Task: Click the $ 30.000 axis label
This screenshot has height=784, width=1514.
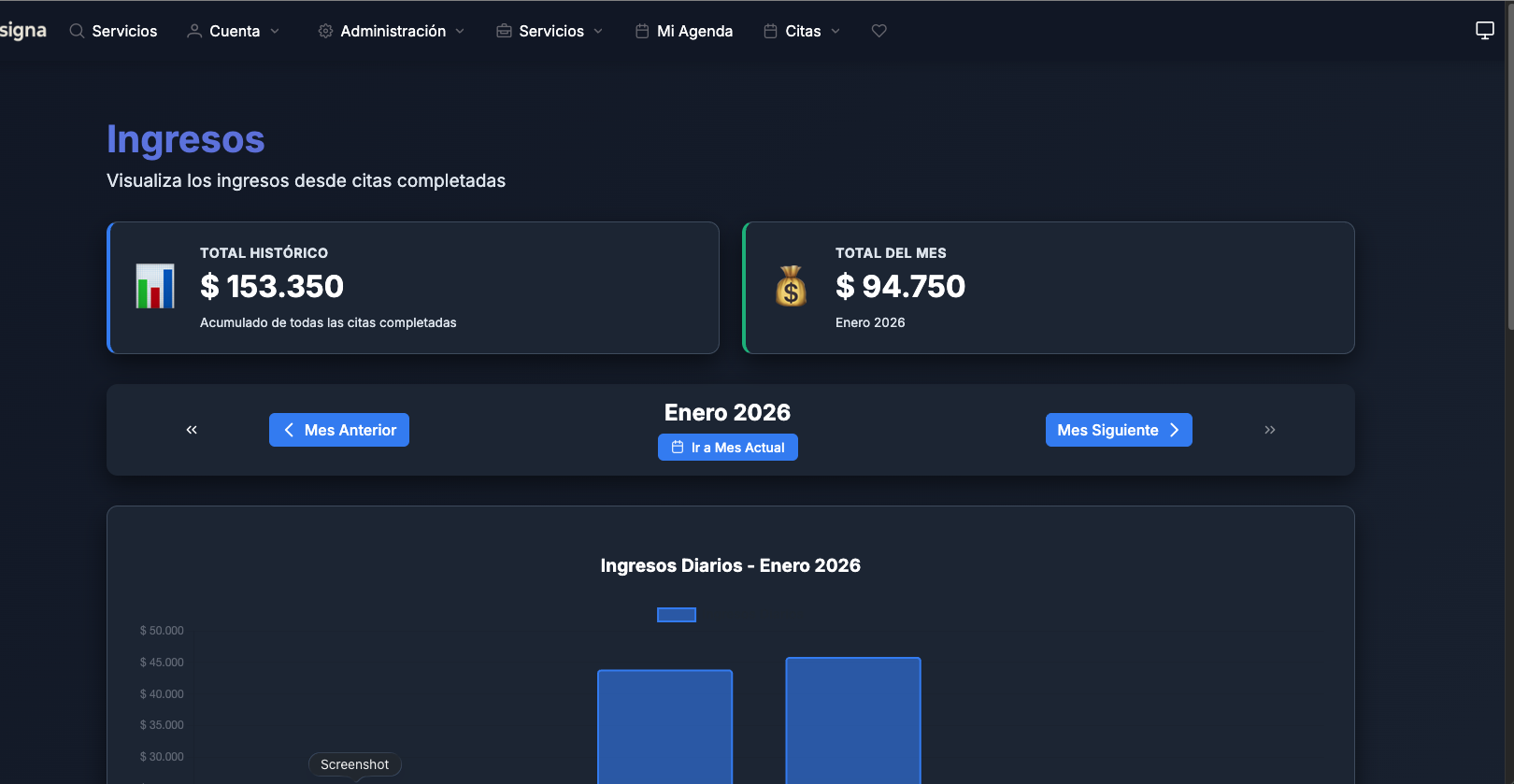Action: [x=162, y=757]
